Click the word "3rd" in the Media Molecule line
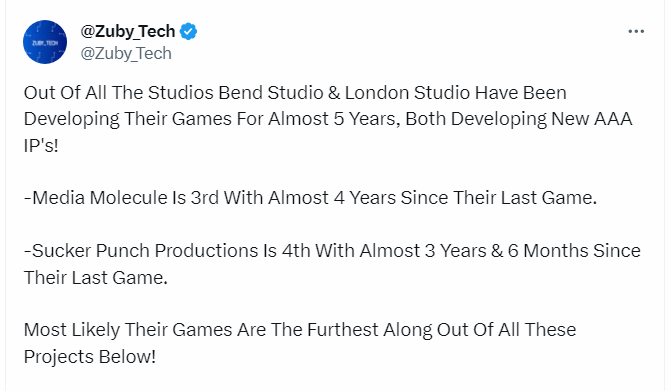 205,198
